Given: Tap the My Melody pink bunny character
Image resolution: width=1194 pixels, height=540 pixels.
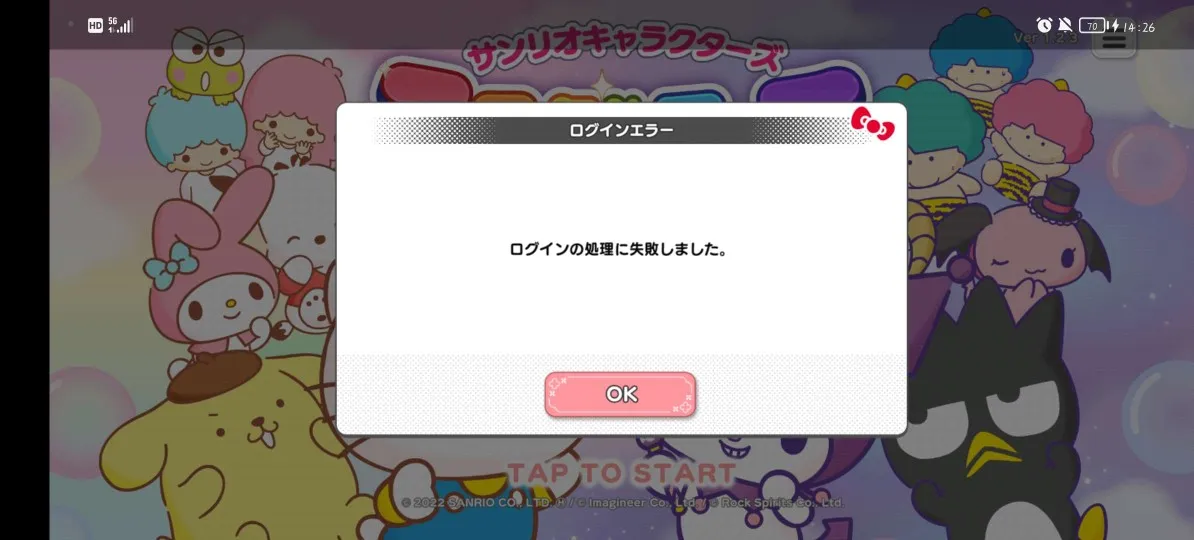Looking at the screenshot, I should [208, 274].
